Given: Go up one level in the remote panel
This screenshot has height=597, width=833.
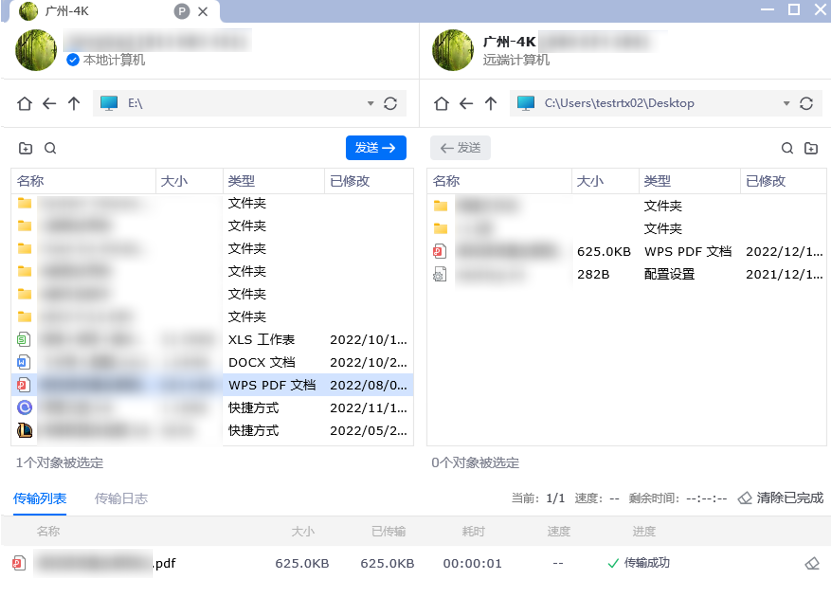Looking at the screenshot, I should point(489,103).
